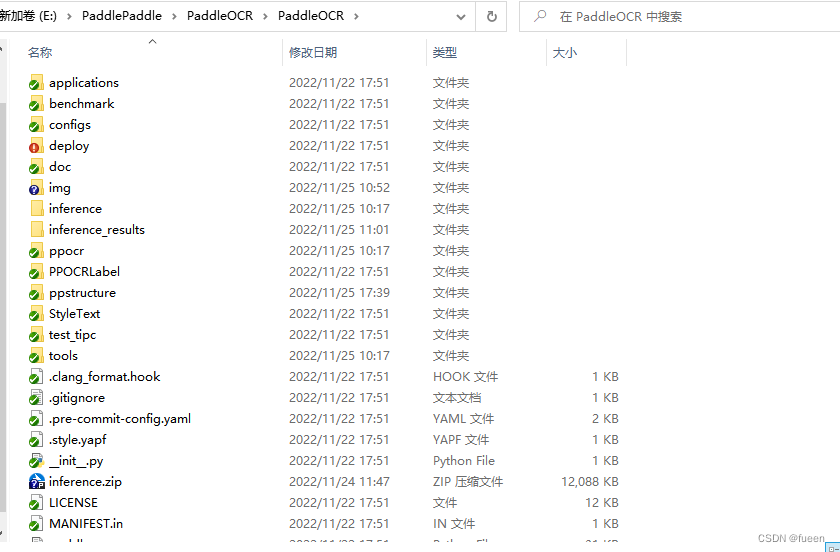Image resolution: width=840 pixels, height=552 pixels.
Task: Click the 2022/11/25 10:52 date of img
Action: [339, 188]
